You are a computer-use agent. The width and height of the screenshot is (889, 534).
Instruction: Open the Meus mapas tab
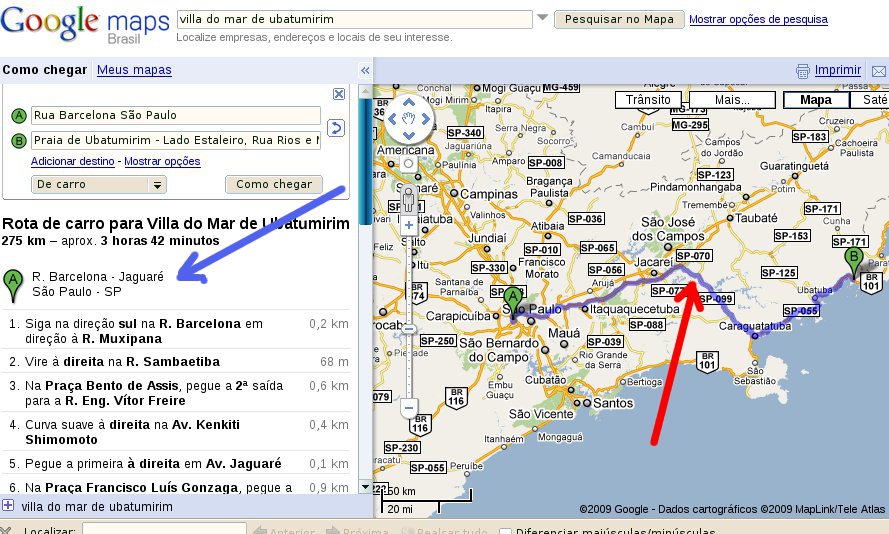tap(134, 70)
